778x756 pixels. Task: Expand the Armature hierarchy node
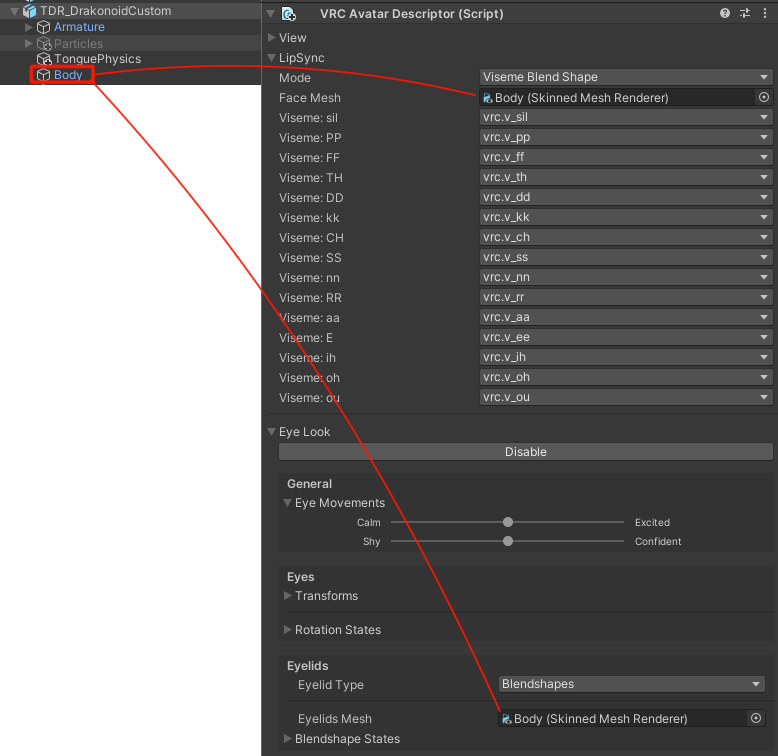coord(28,27)
